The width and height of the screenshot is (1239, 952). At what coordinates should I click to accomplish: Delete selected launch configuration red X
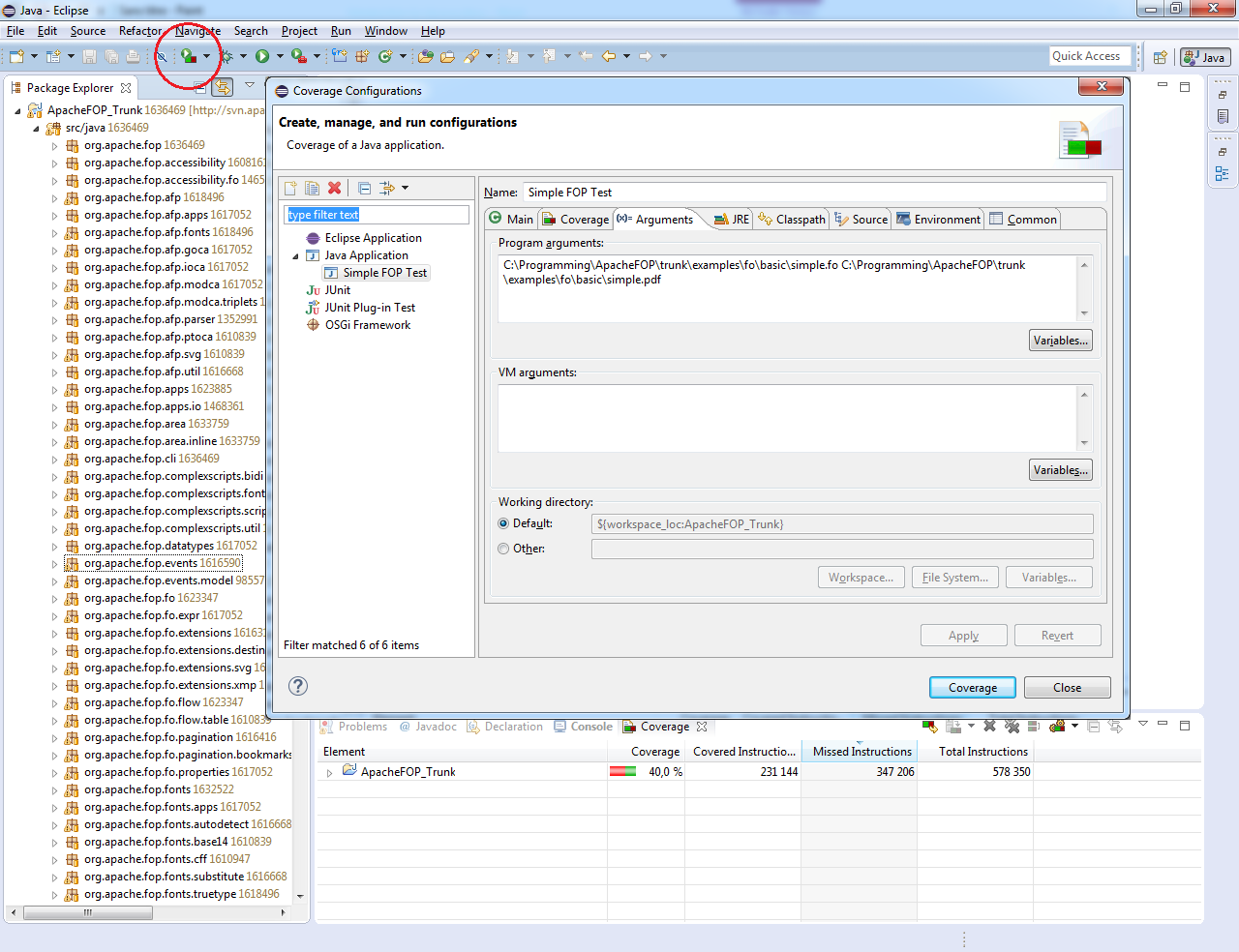pos(334,188)
